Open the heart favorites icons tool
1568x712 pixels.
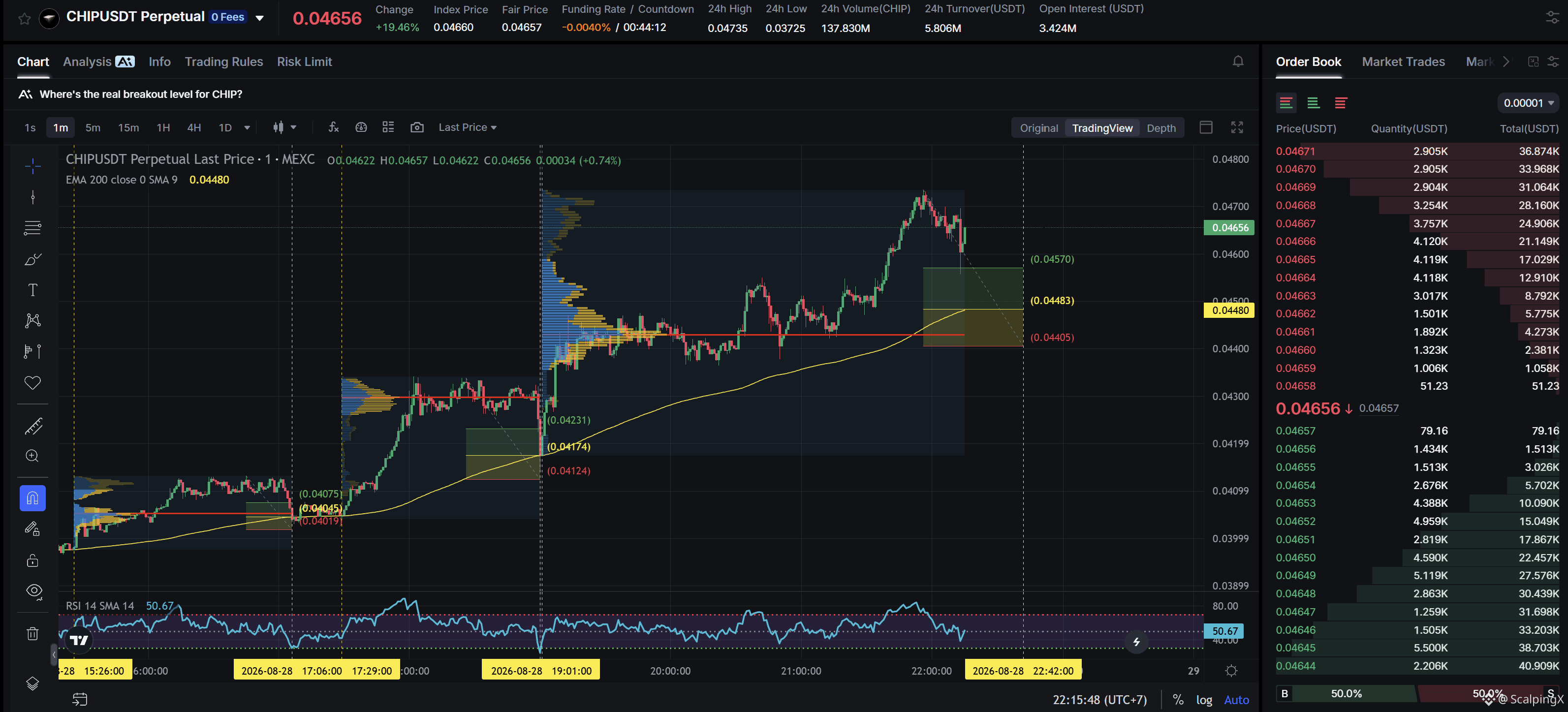point(33,382)
